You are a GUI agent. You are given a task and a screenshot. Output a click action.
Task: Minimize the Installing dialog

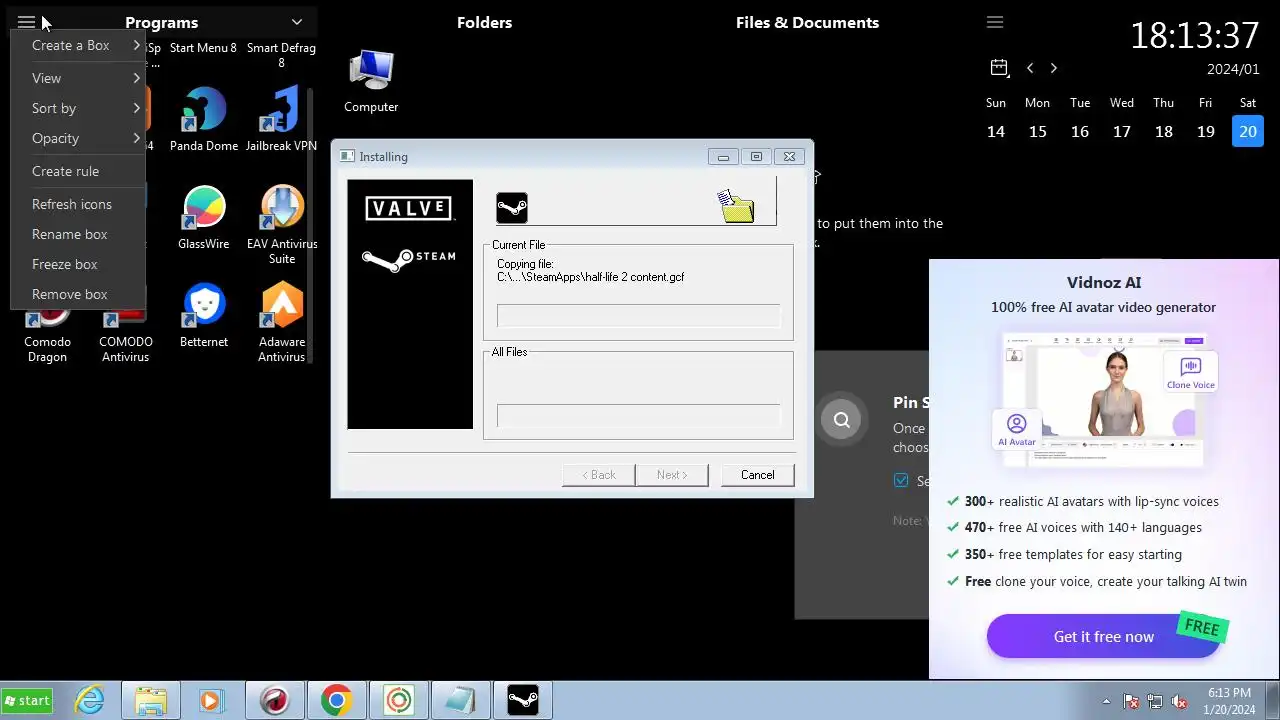pos(723,156)
